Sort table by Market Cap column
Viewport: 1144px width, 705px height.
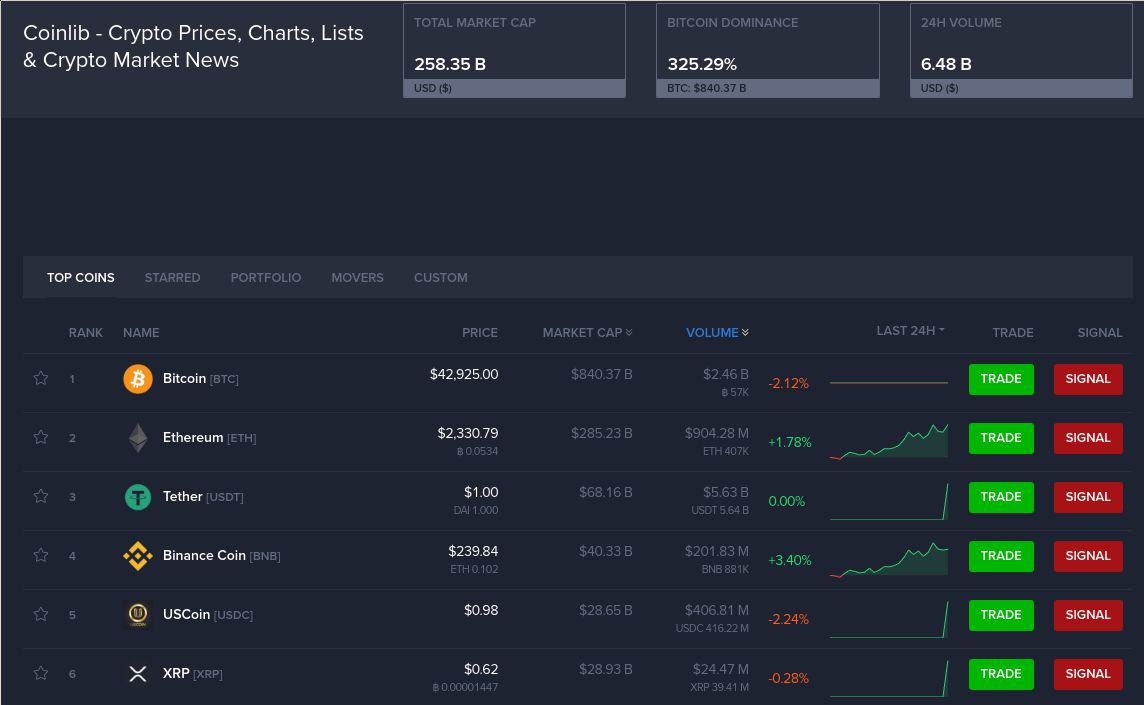coord(587,333)
